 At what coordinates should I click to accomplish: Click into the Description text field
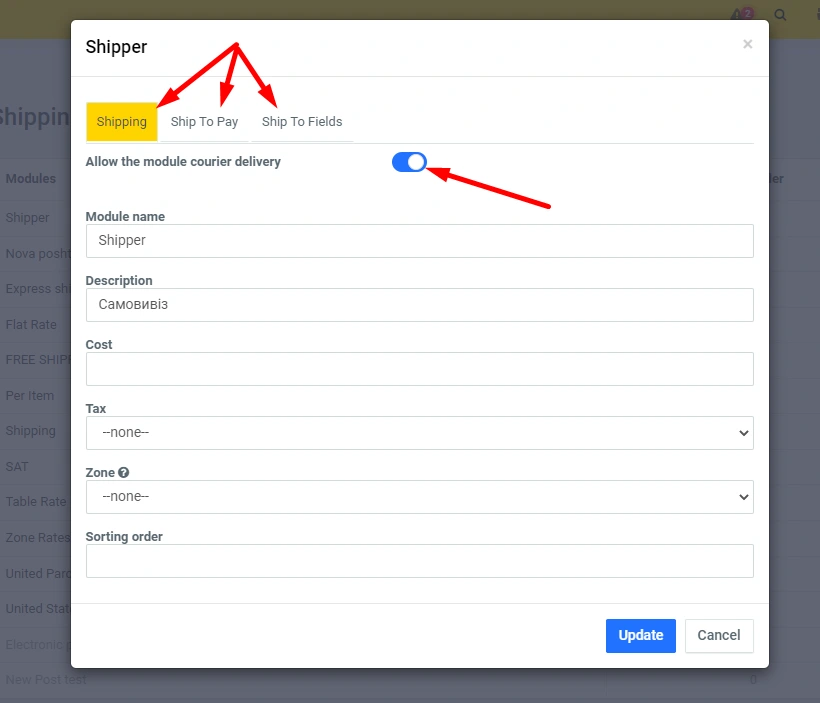point(419,305)
